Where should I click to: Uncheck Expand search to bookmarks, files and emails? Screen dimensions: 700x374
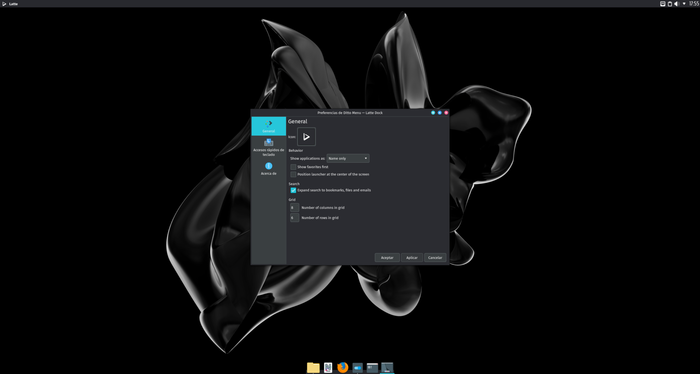[x=293, y=190]
